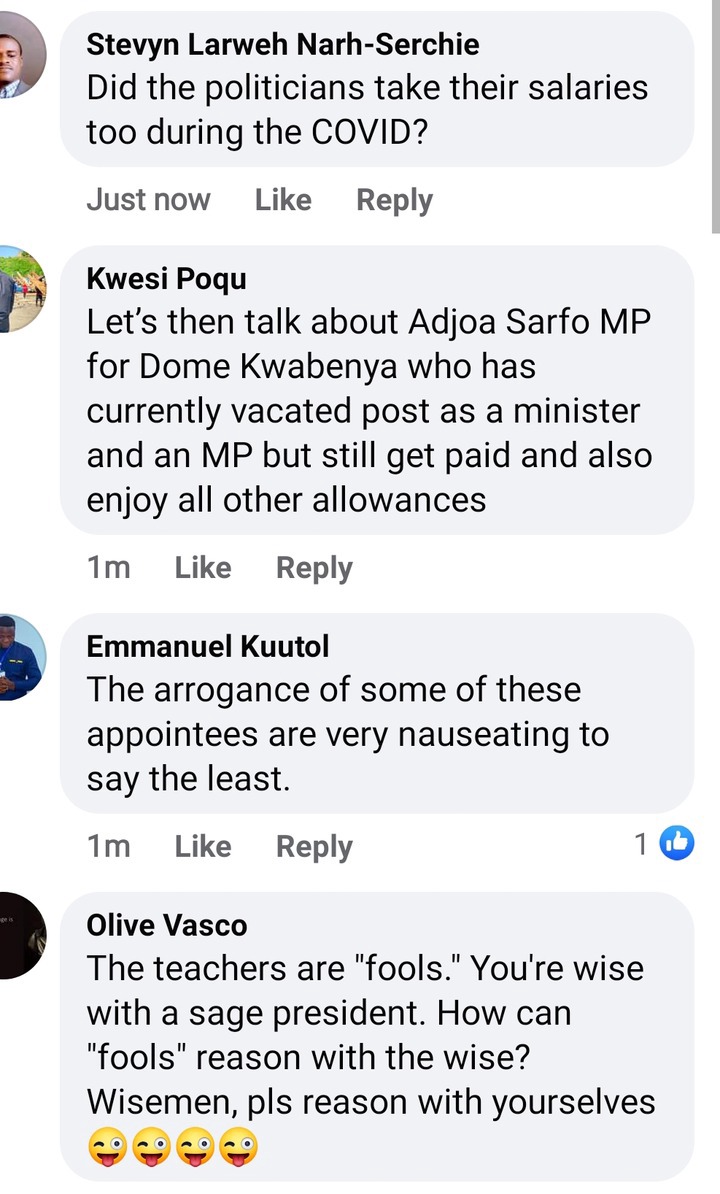Viewport: 720px width, 1194px height.
Task: Reply to Kwesi Poqu's comment
Action: tap(314, 569)
